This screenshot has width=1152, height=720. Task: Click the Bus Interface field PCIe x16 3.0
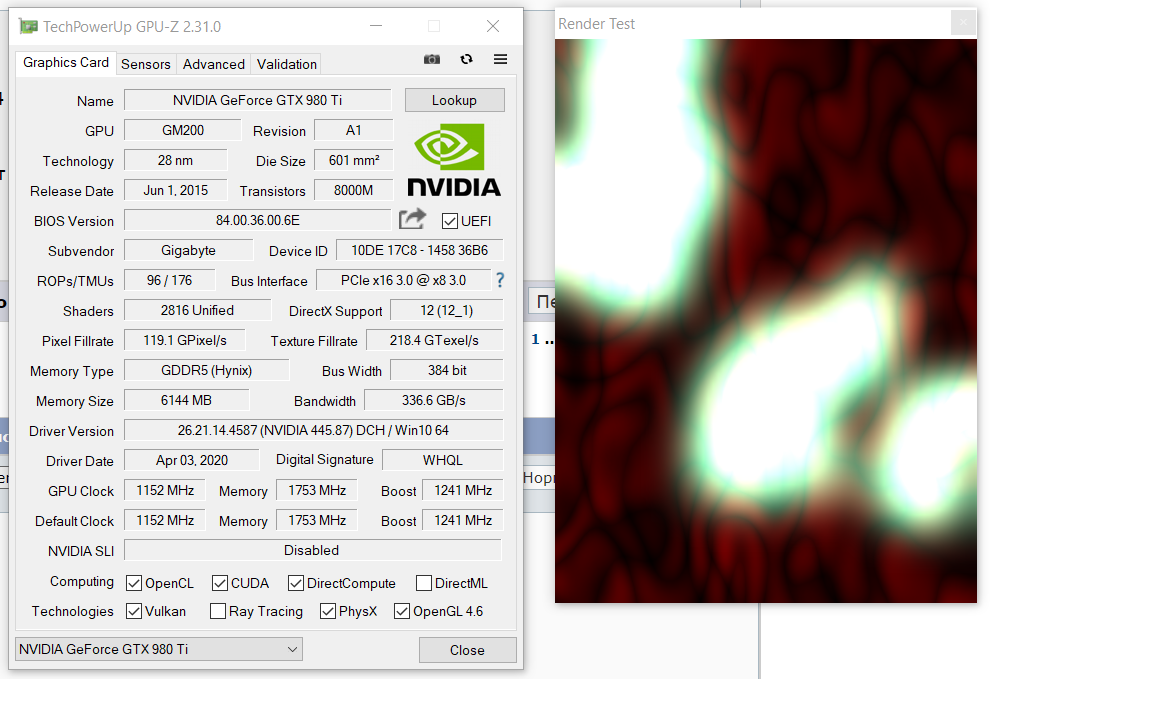tap(403, 281)
